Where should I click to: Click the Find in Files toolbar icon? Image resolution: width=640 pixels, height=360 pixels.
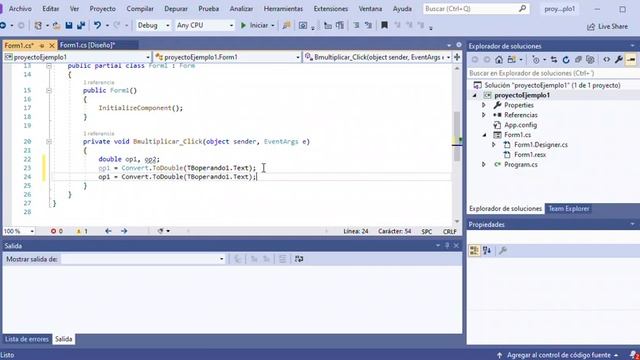[x=287, y=25]
